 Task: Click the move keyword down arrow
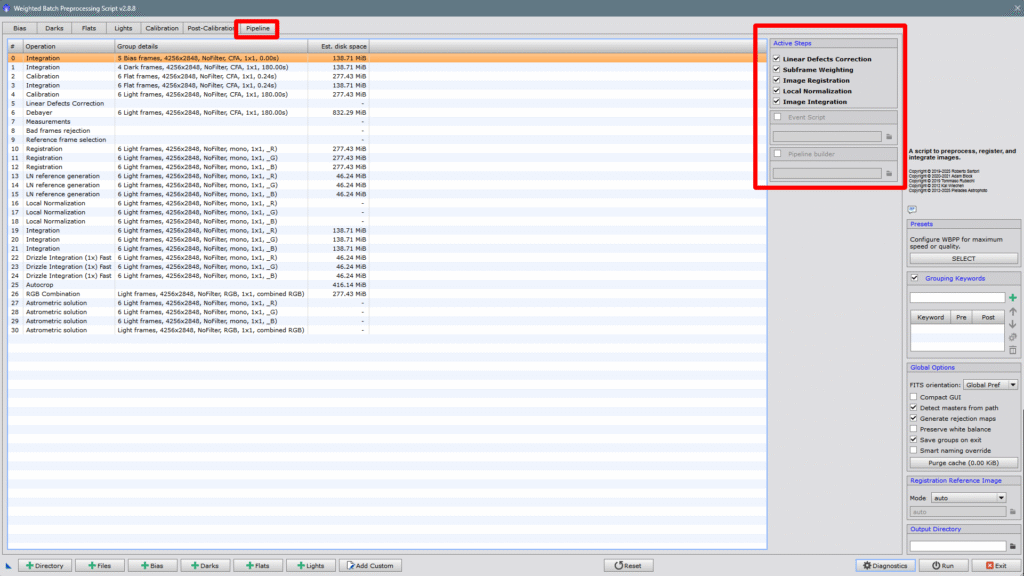[x=1012, y=324]
